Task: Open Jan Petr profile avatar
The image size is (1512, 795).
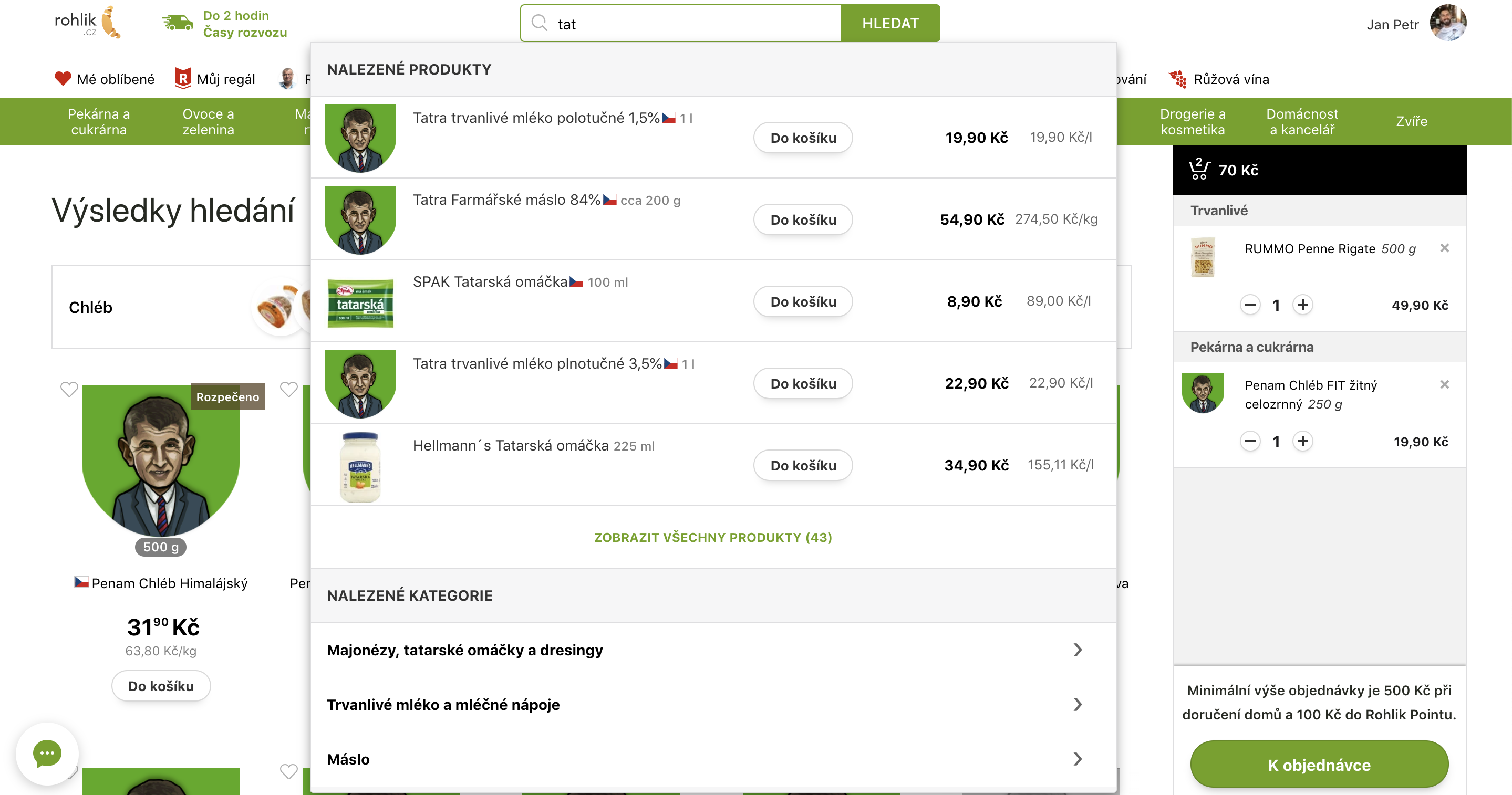Action: (x=1447, y=24)
